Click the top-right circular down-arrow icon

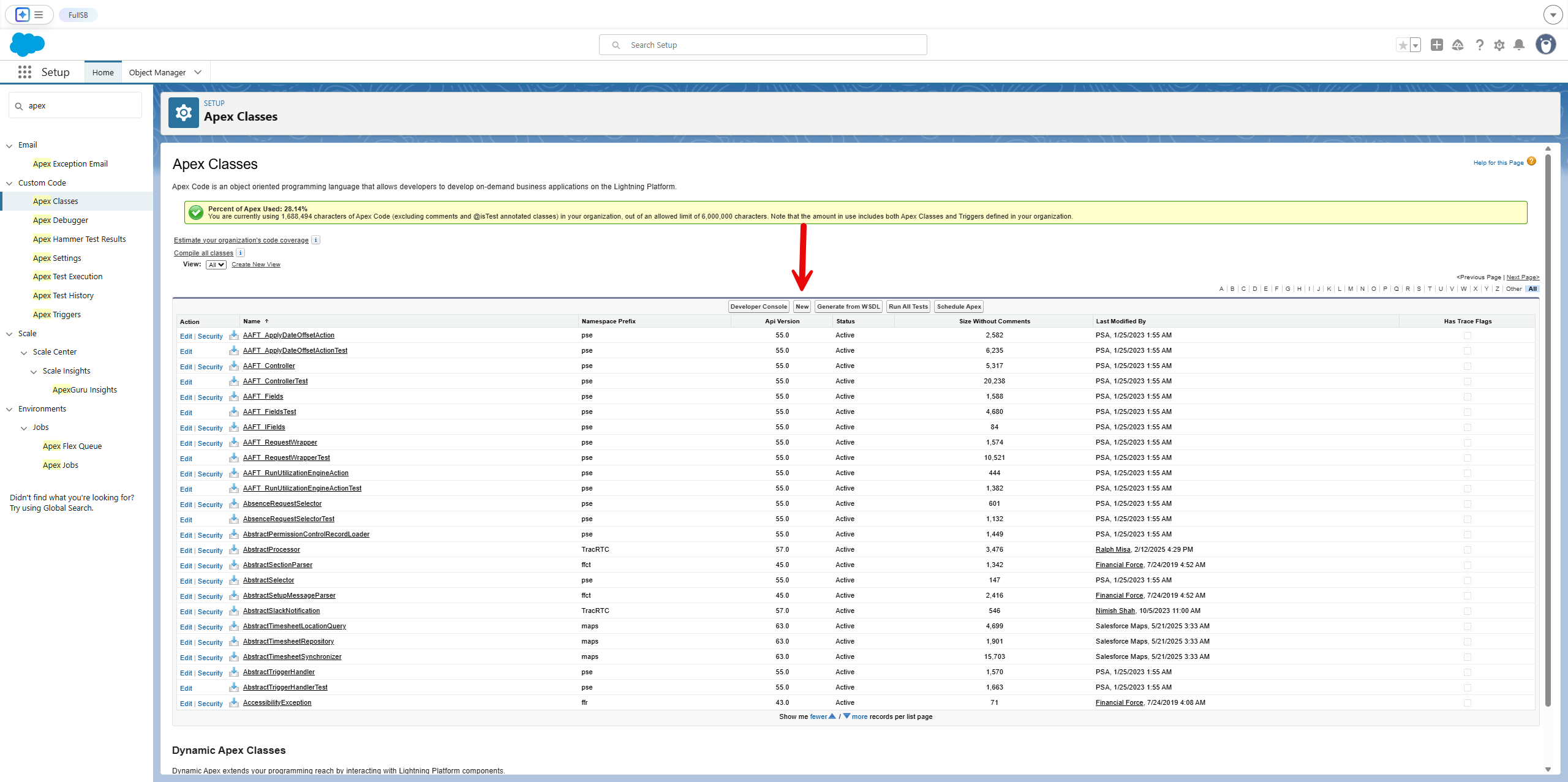pos(1553,15)
